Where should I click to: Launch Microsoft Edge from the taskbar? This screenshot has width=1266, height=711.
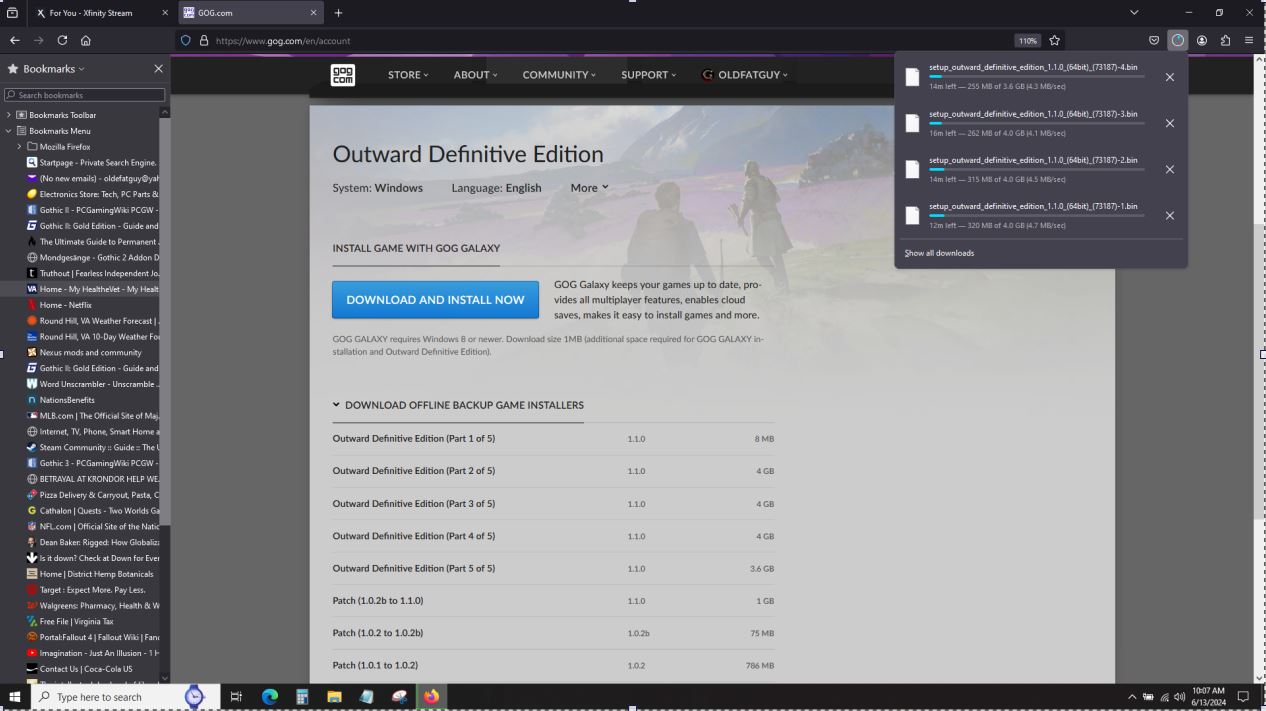tap(269, 697)
